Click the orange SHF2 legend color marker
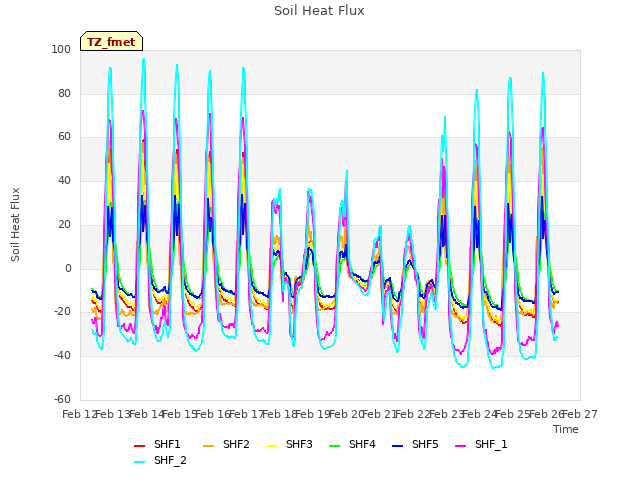 point(209,445)
